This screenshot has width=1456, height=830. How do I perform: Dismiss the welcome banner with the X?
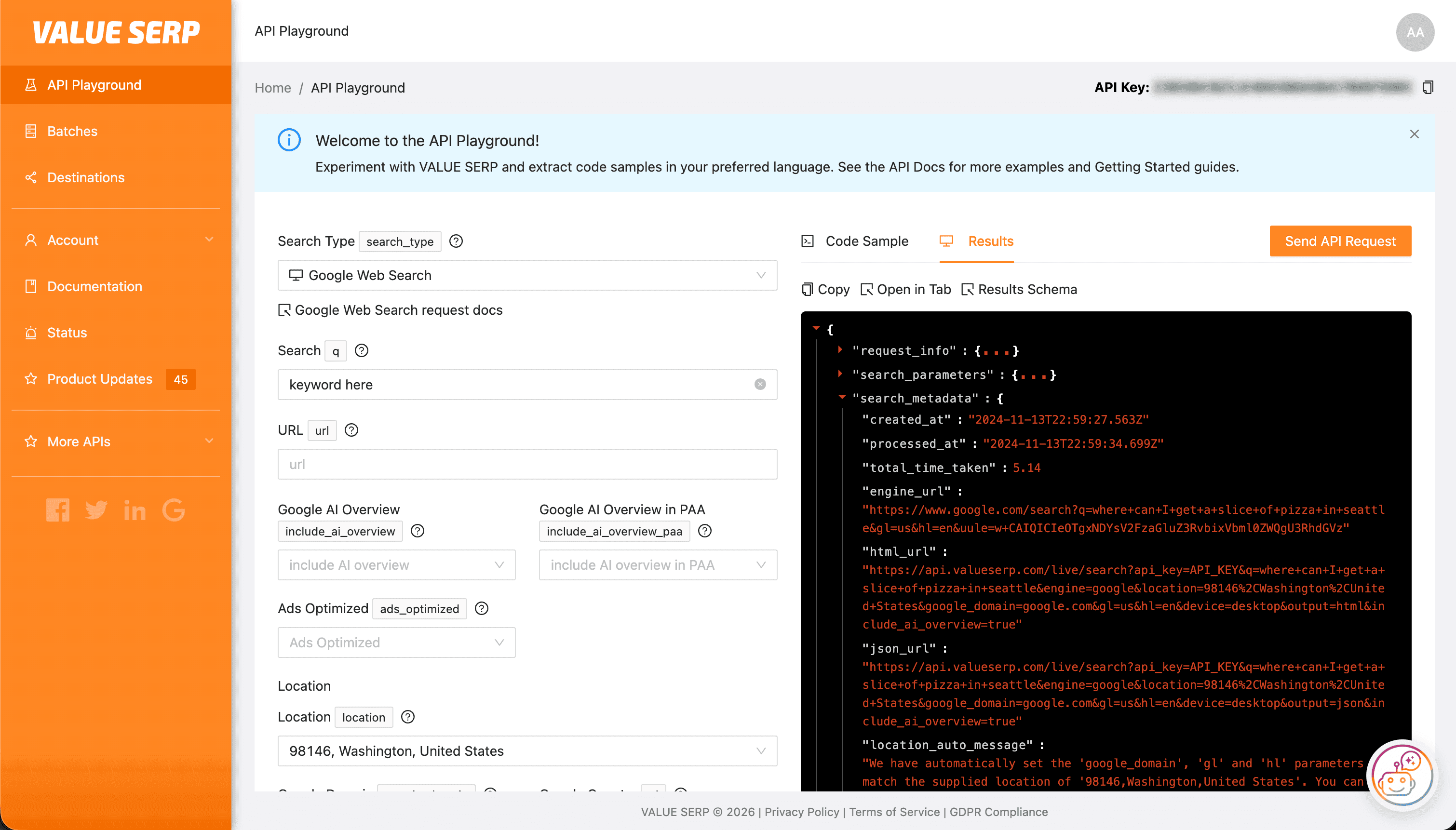1415,134
